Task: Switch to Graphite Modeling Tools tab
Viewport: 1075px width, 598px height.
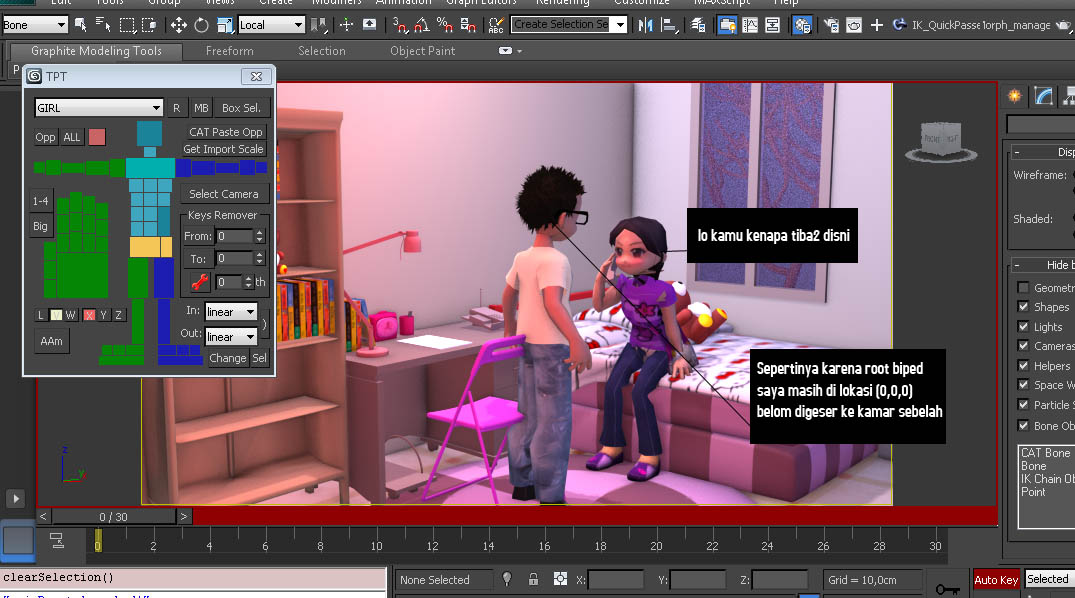Action: 96,51
